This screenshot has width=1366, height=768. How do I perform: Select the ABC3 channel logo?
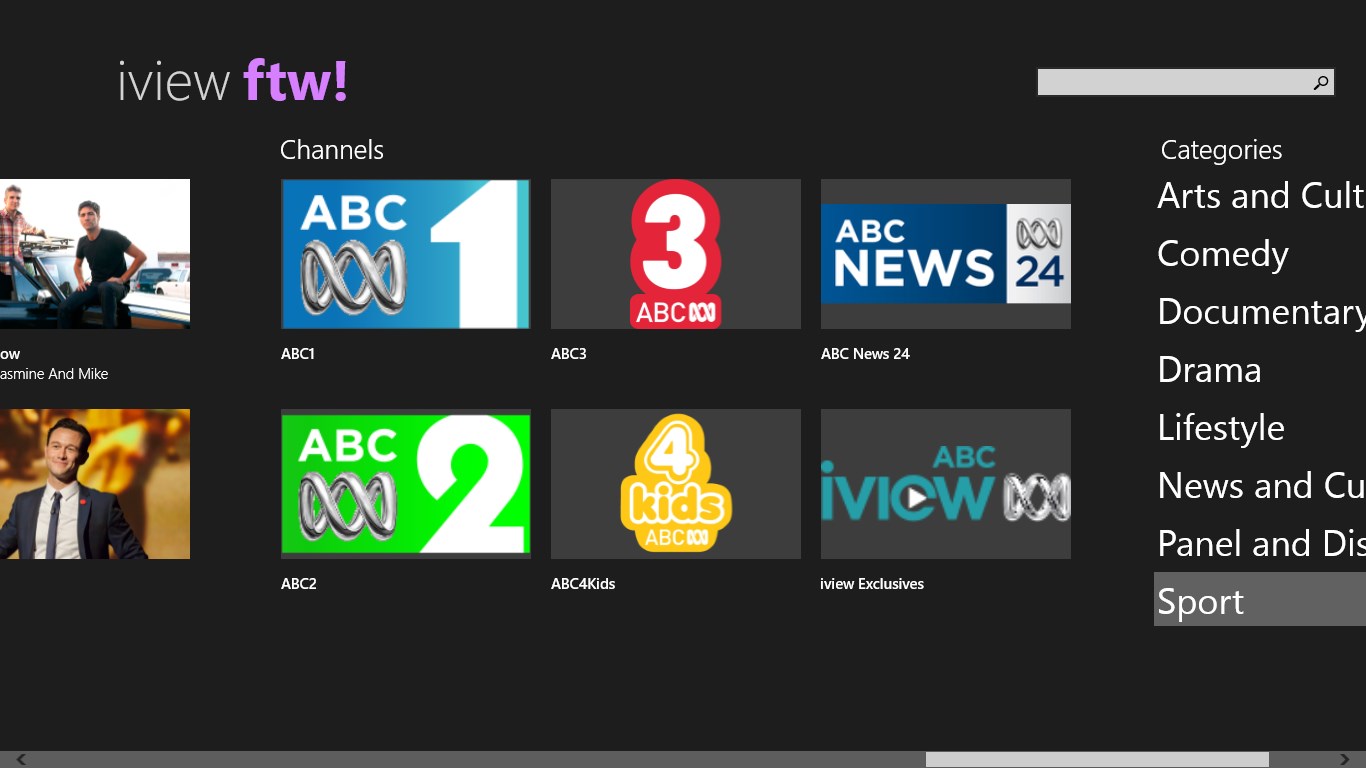tap(675, 254)
